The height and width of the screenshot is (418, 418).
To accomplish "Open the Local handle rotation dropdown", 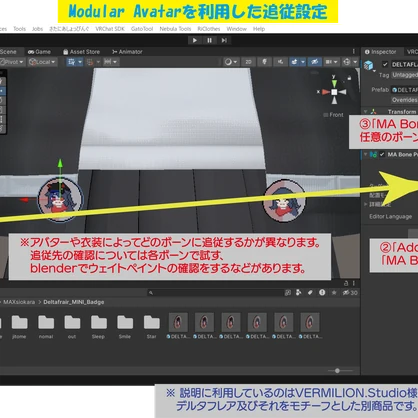I will 42,62.
